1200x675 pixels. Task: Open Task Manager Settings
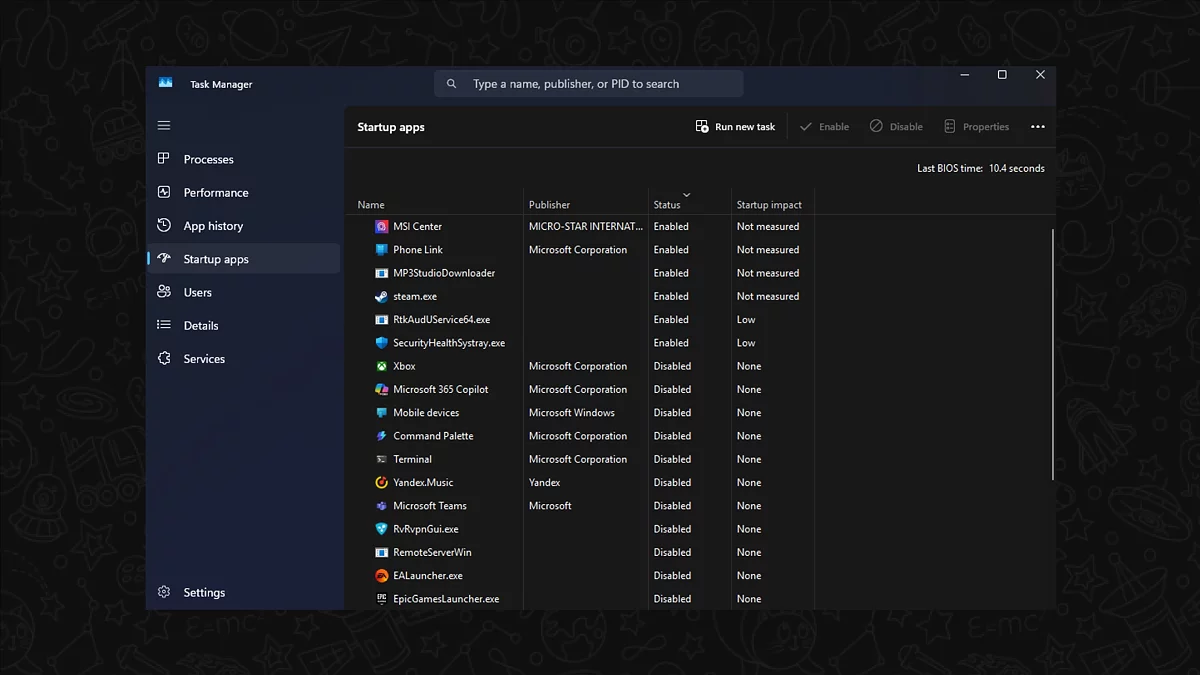pos(204,593)
